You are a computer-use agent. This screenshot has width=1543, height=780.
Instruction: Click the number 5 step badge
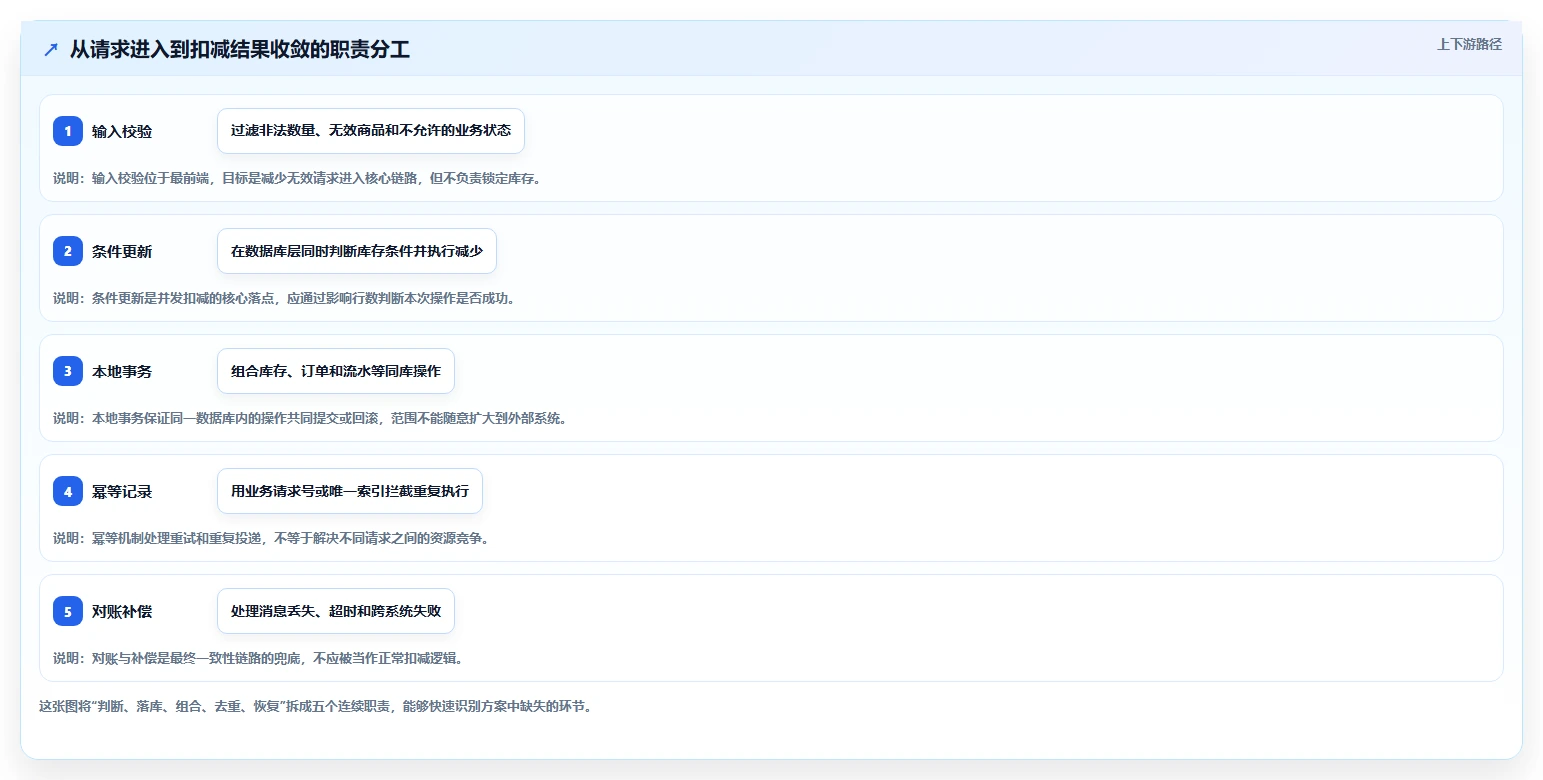pos(68,611)
